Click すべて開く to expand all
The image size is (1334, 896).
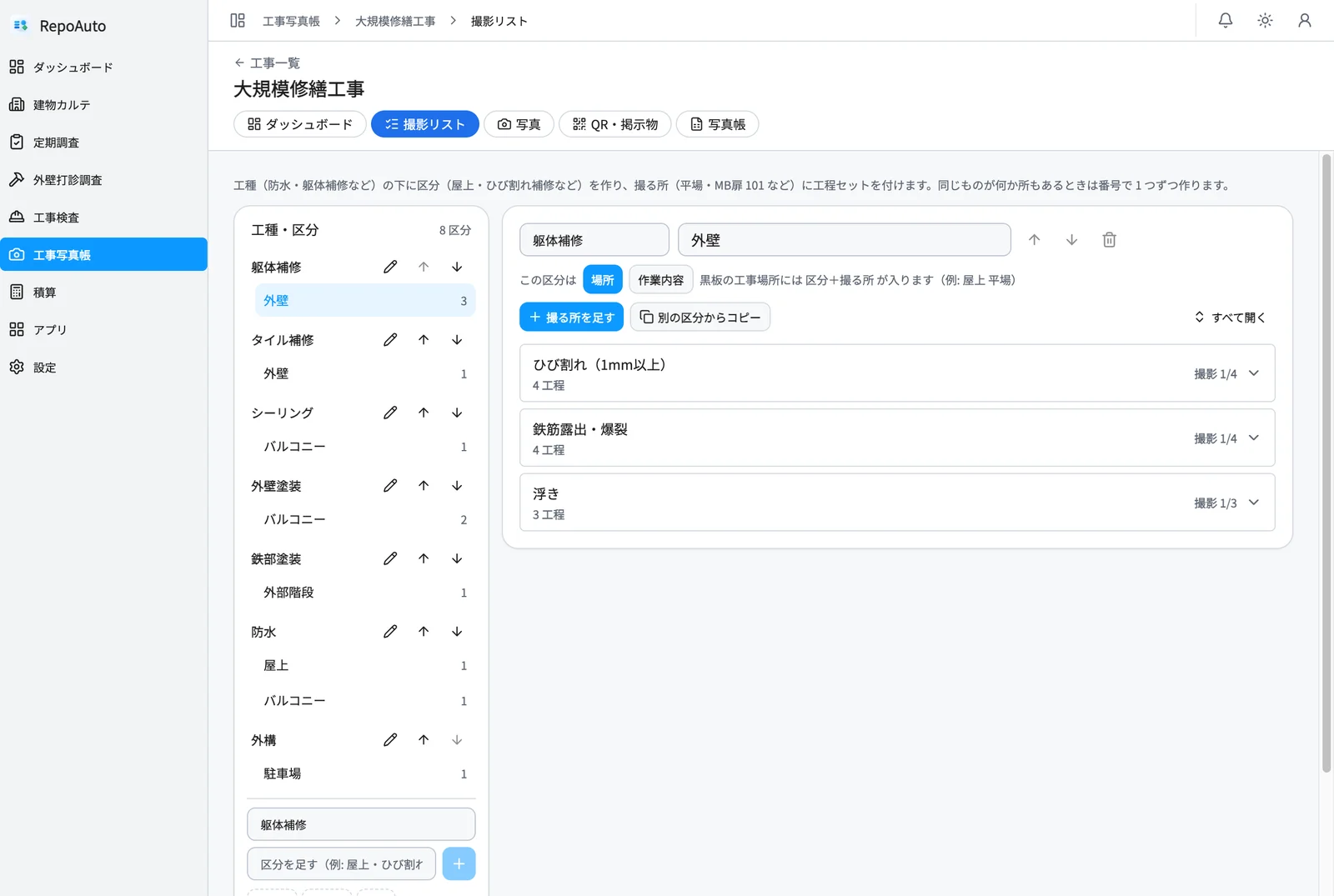(1230, 318)
